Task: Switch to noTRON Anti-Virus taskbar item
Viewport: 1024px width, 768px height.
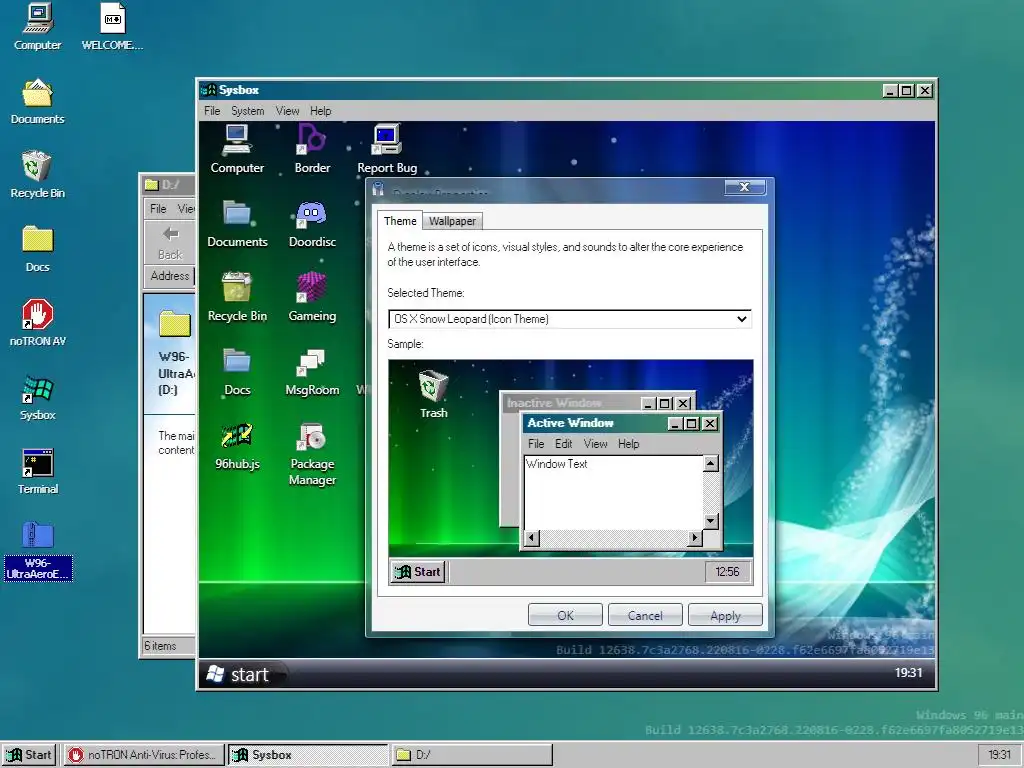Action: click(x=143, y=755)
